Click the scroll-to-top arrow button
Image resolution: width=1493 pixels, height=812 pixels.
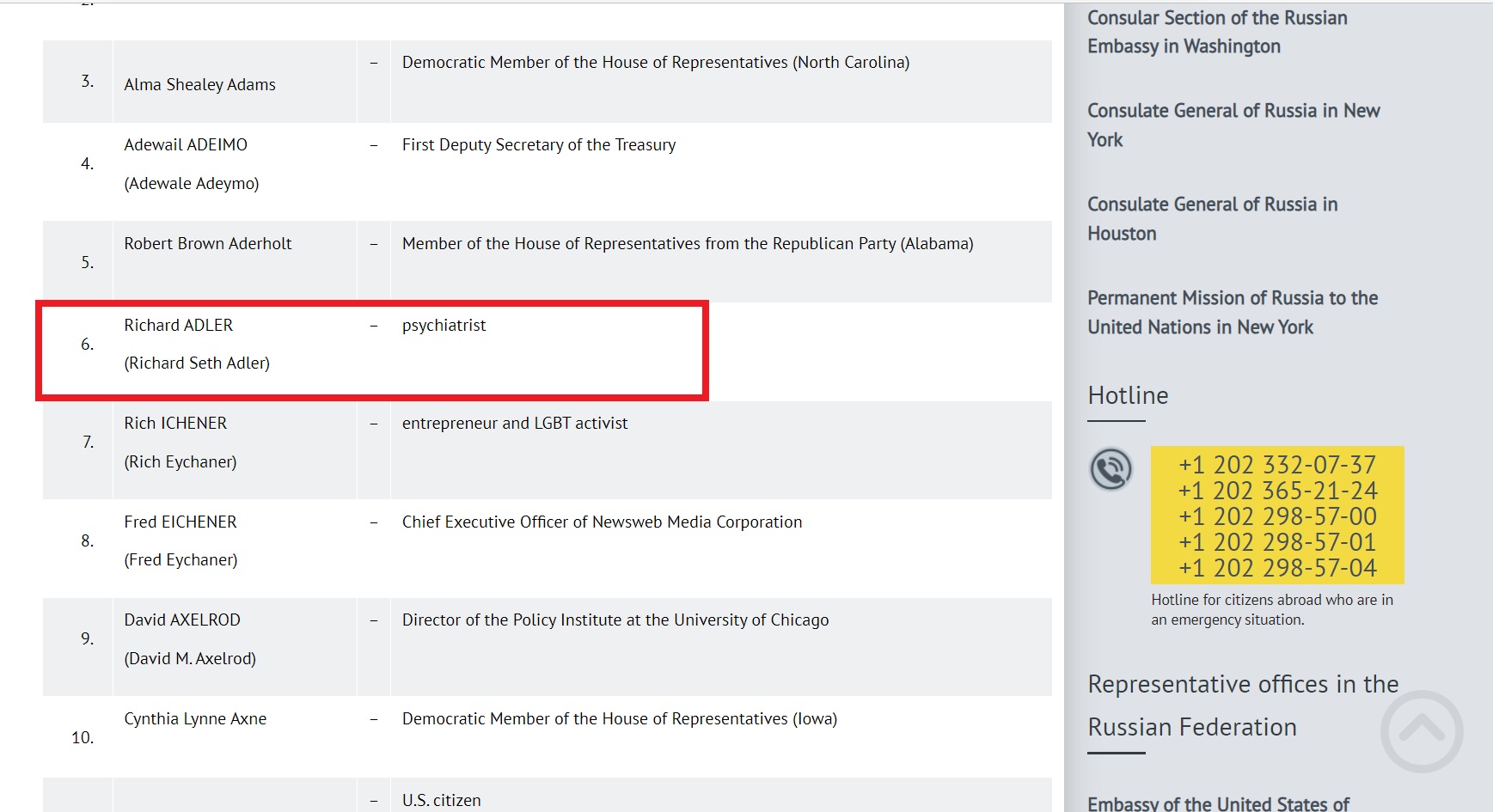[x=1422, y=731]
